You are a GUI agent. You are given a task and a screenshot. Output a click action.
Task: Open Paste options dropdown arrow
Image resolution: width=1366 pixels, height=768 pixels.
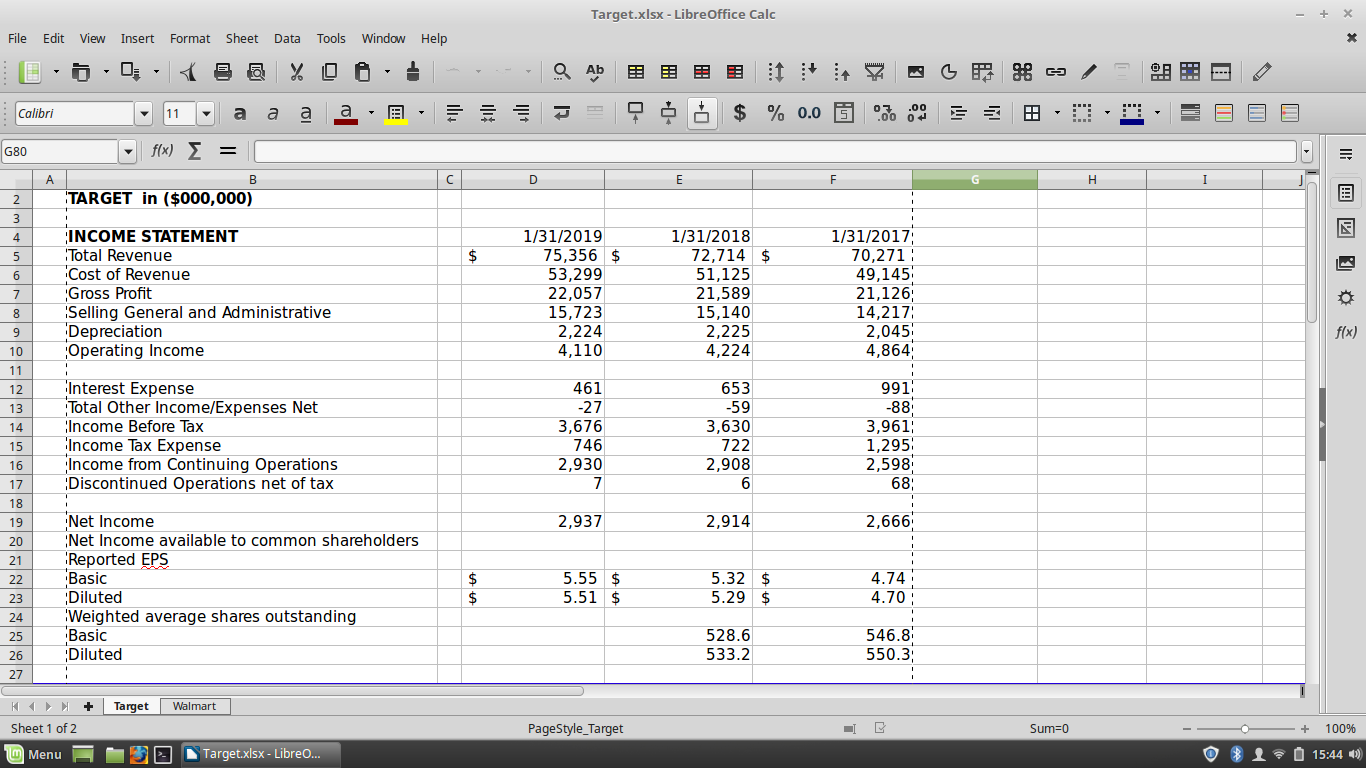point(387,72)
